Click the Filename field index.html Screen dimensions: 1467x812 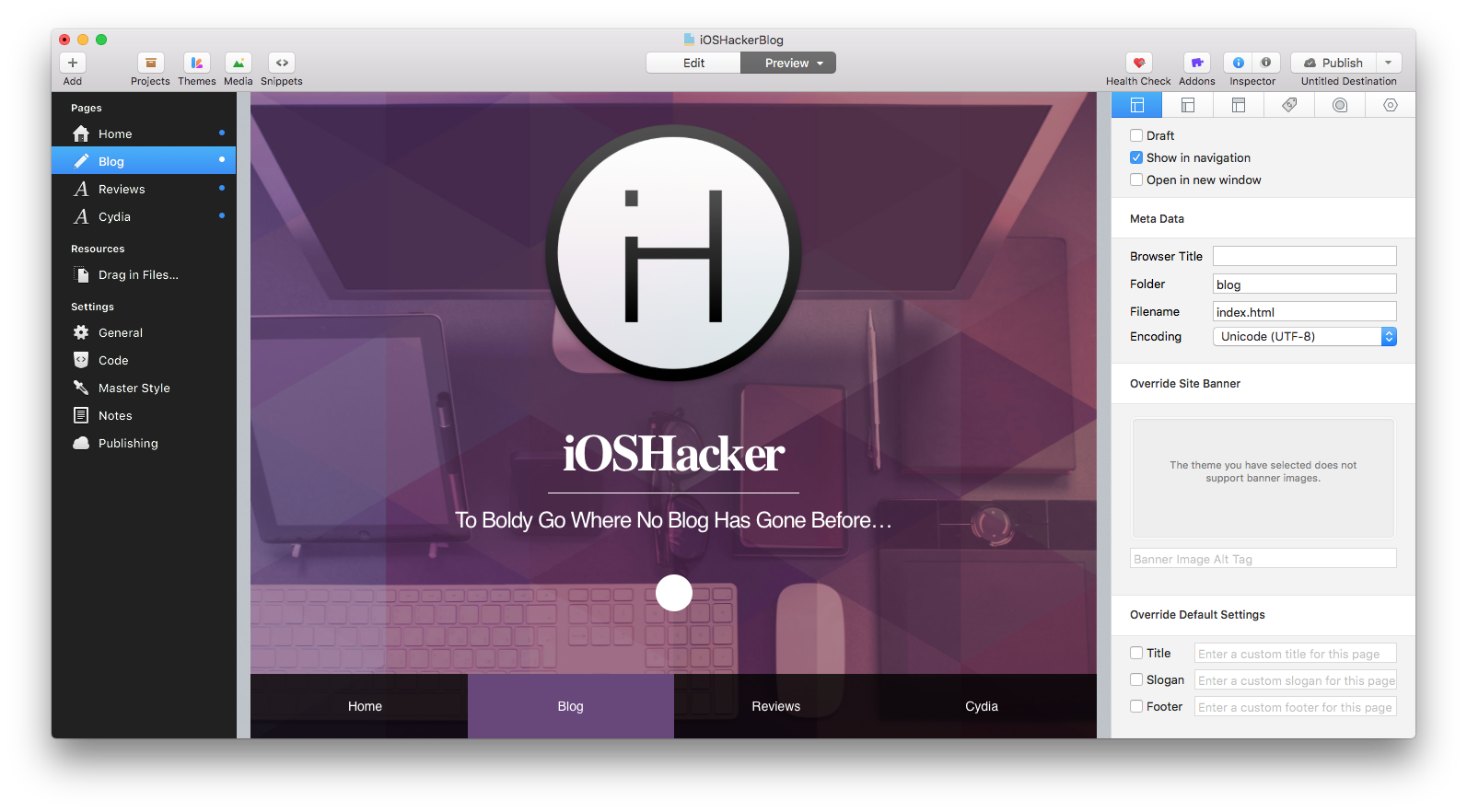tap(1305, 311)
